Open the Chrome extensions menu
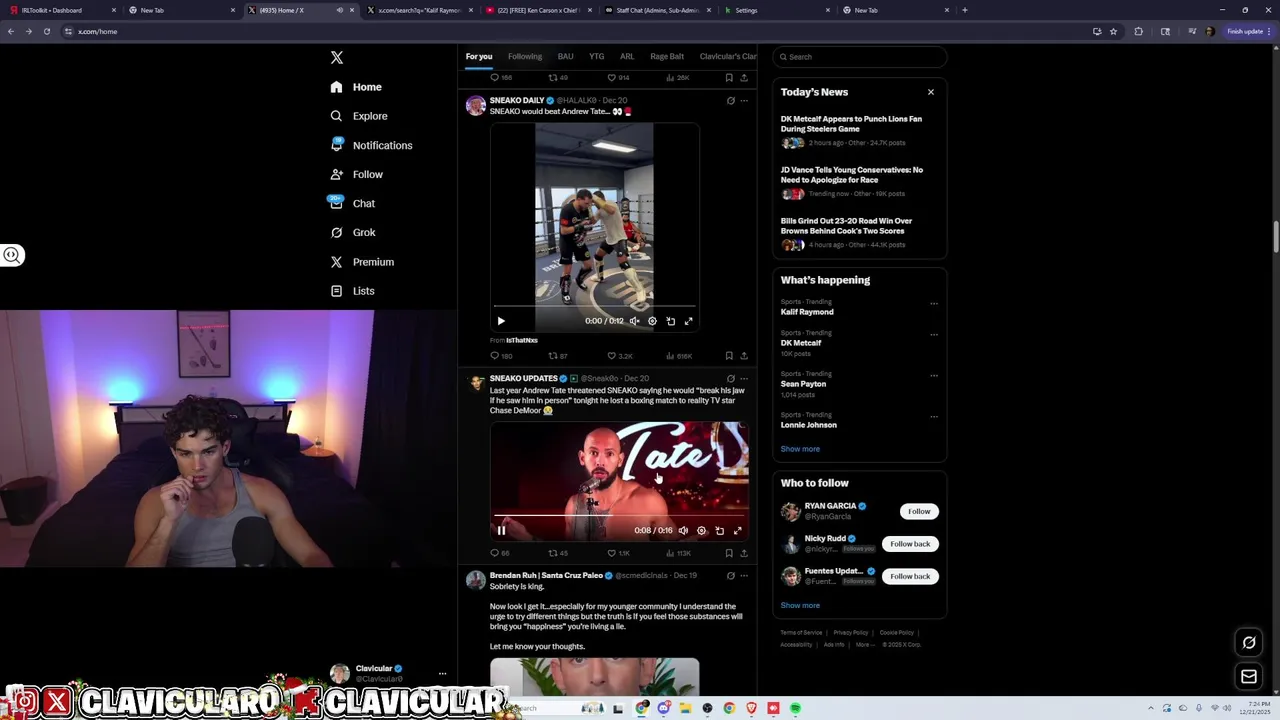The image size is (1280, 720). click(1138, 31)
